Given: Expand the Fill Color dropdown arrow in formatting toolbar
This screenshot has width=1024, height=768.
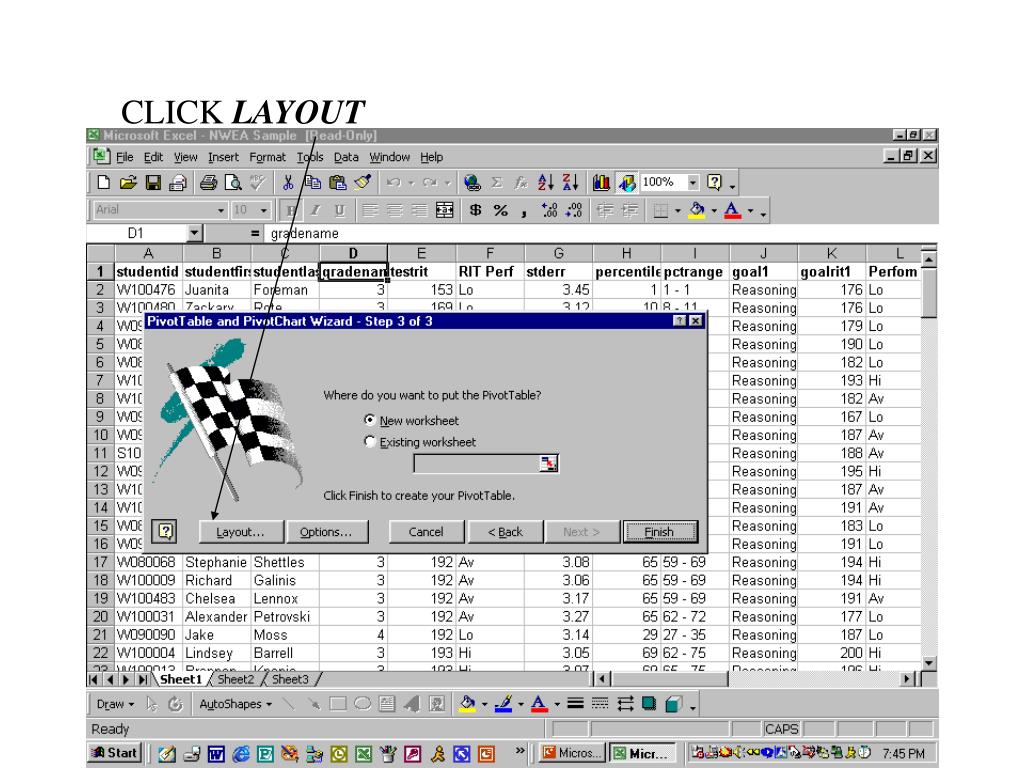Looking at the screenshot, I should (x=713, y=210).
